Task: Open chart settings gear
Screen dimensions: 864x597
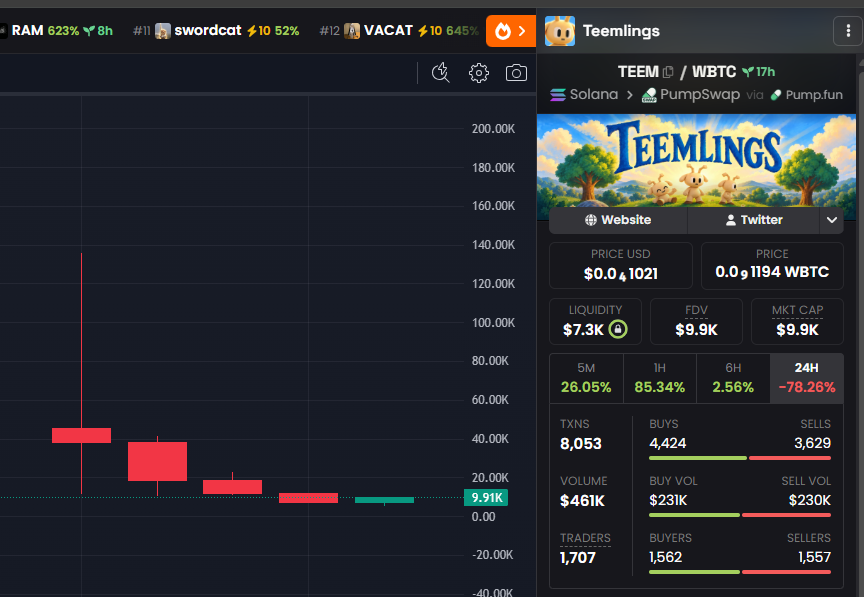Action: tap(478, 73)
